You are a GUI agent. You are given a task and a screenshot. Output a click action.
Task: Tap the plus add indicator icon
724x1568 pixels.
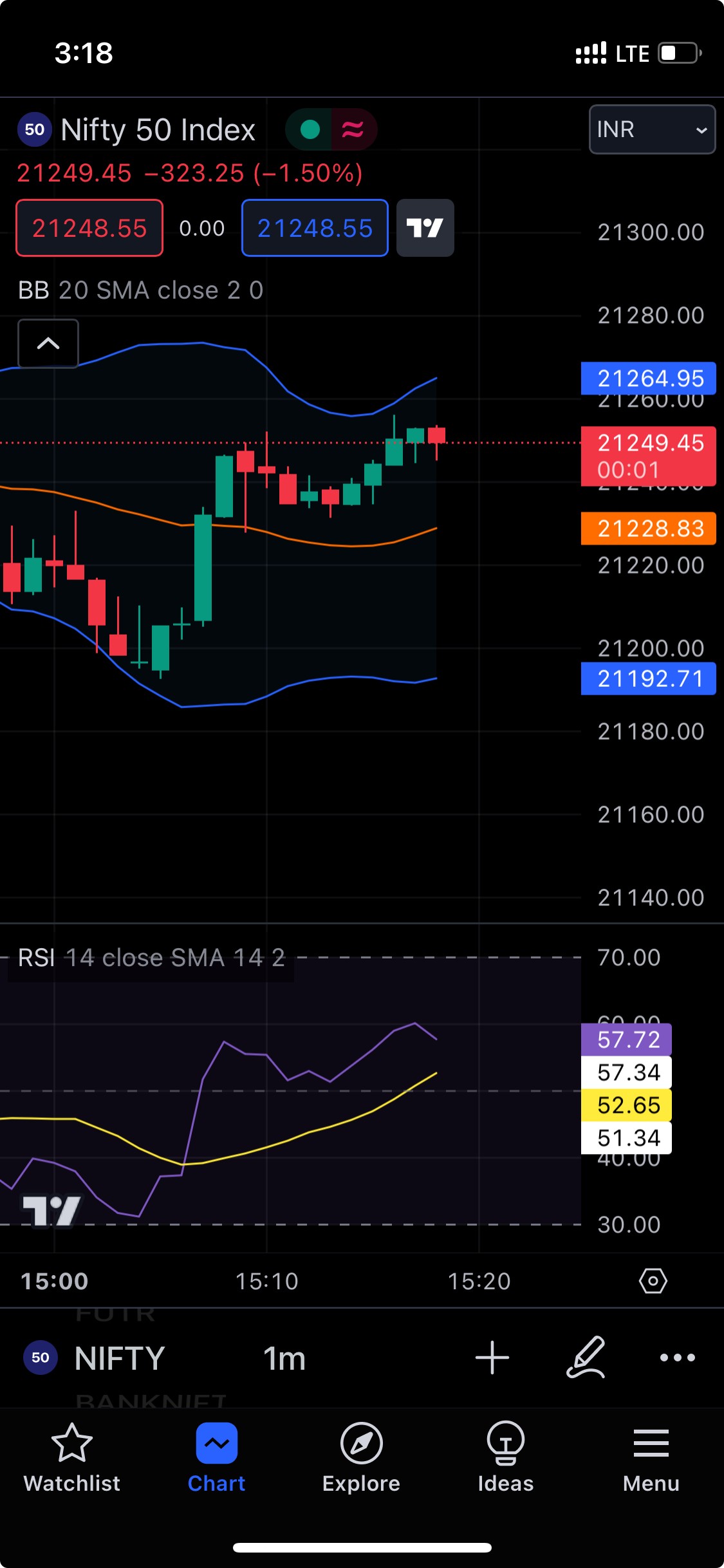[492, 1358]
